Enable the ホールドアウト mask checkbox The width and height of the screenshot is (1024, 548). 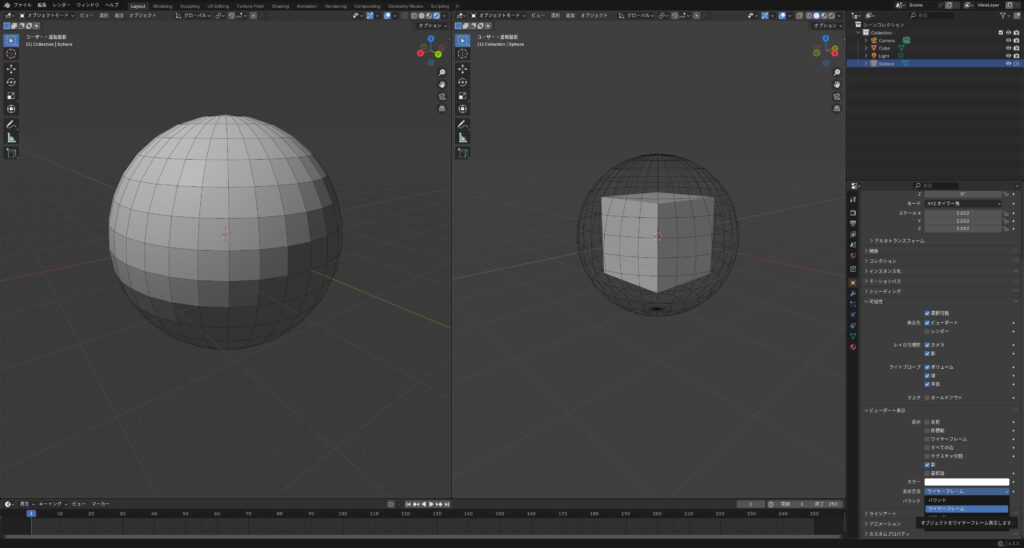(927, 397)
